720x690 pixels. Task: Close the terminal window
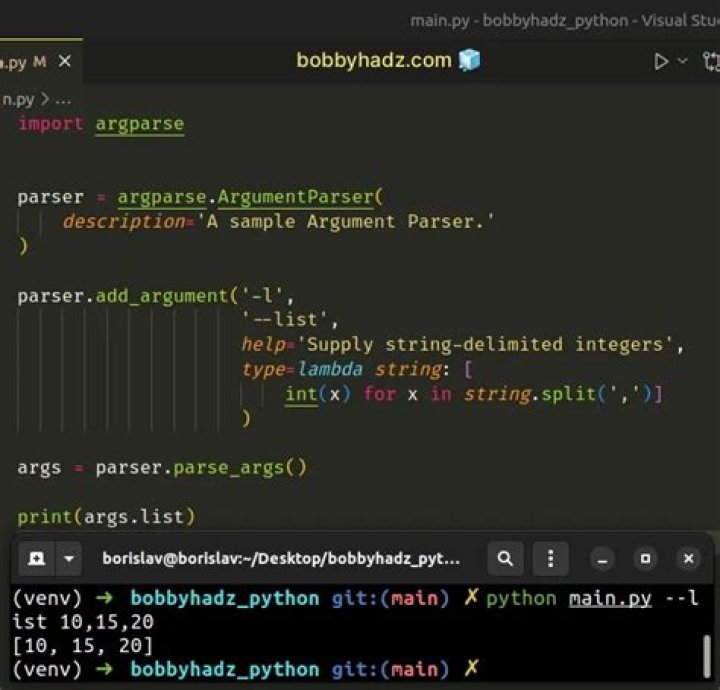pos(688,559)
